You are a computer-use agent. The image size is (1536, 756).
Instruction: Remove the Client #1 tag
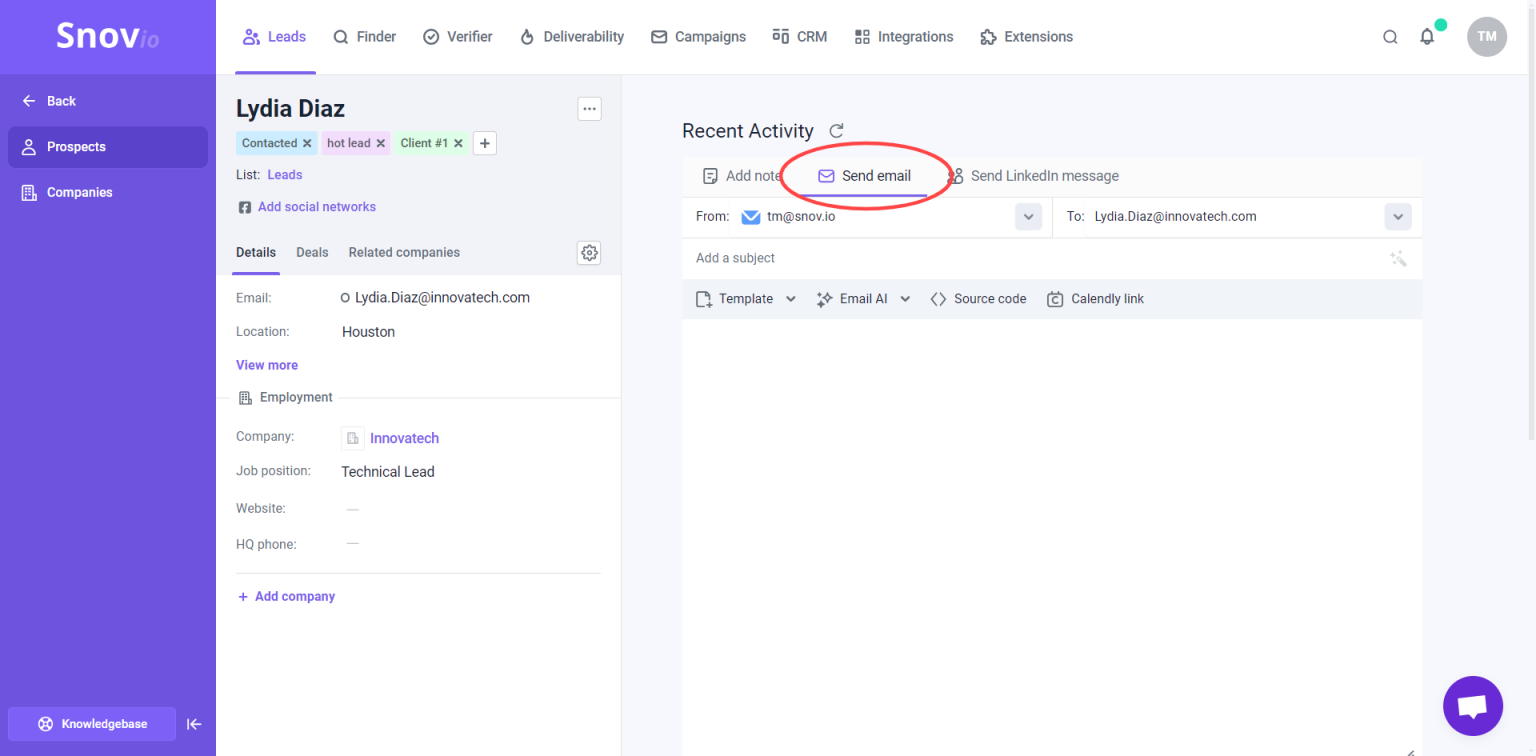[458, 143]
